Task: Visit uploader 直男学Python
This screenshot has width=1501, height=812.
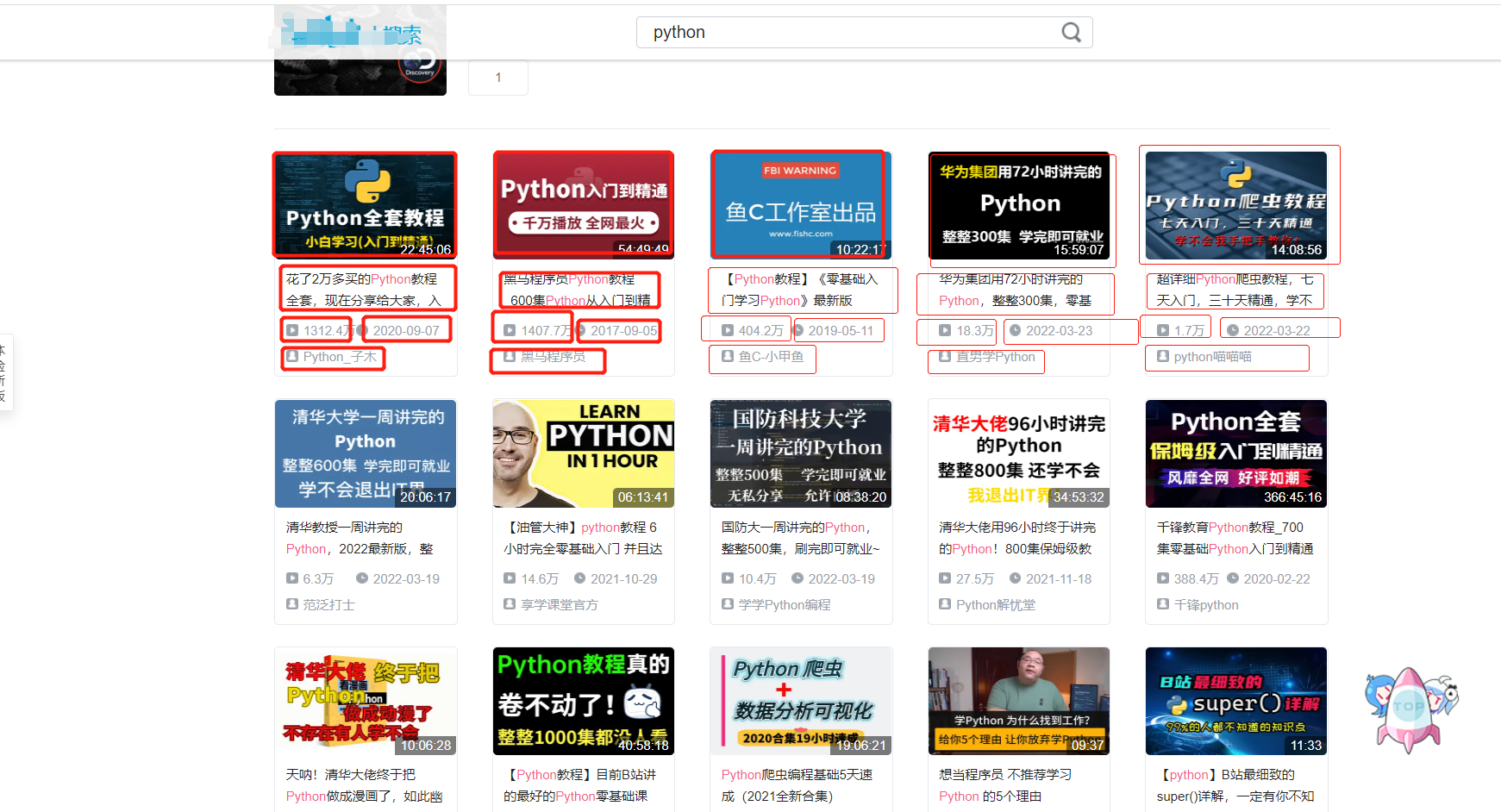Action: (996, 357)
